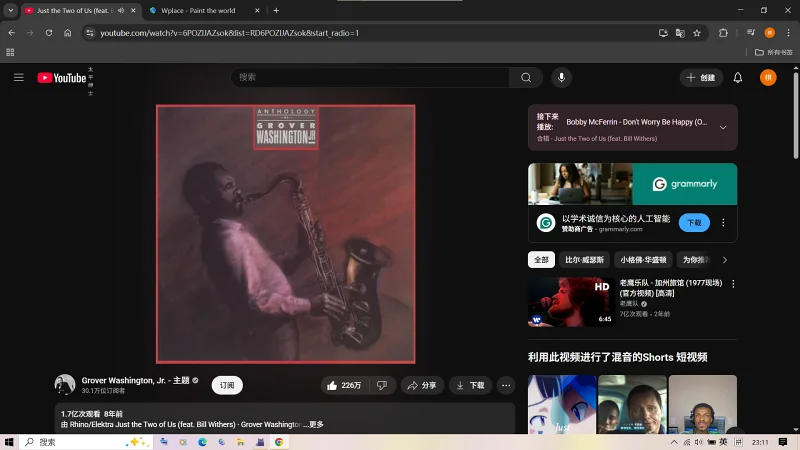Download the video with 下载
The height and width of the screenshot is (450, 800).
pos(470,385)
